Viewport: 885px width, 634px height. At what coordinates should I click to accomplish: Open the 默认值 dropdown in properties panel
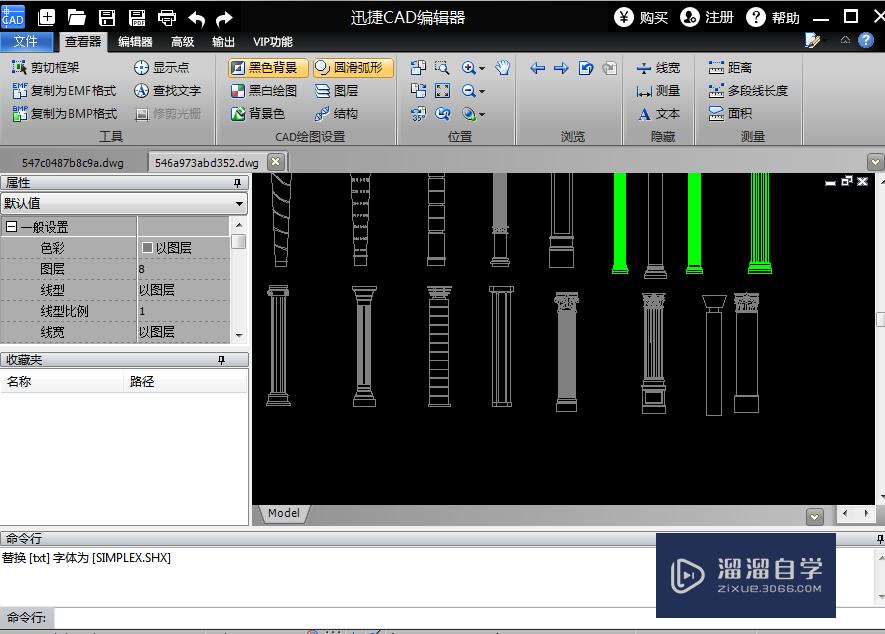coord(239,204)
